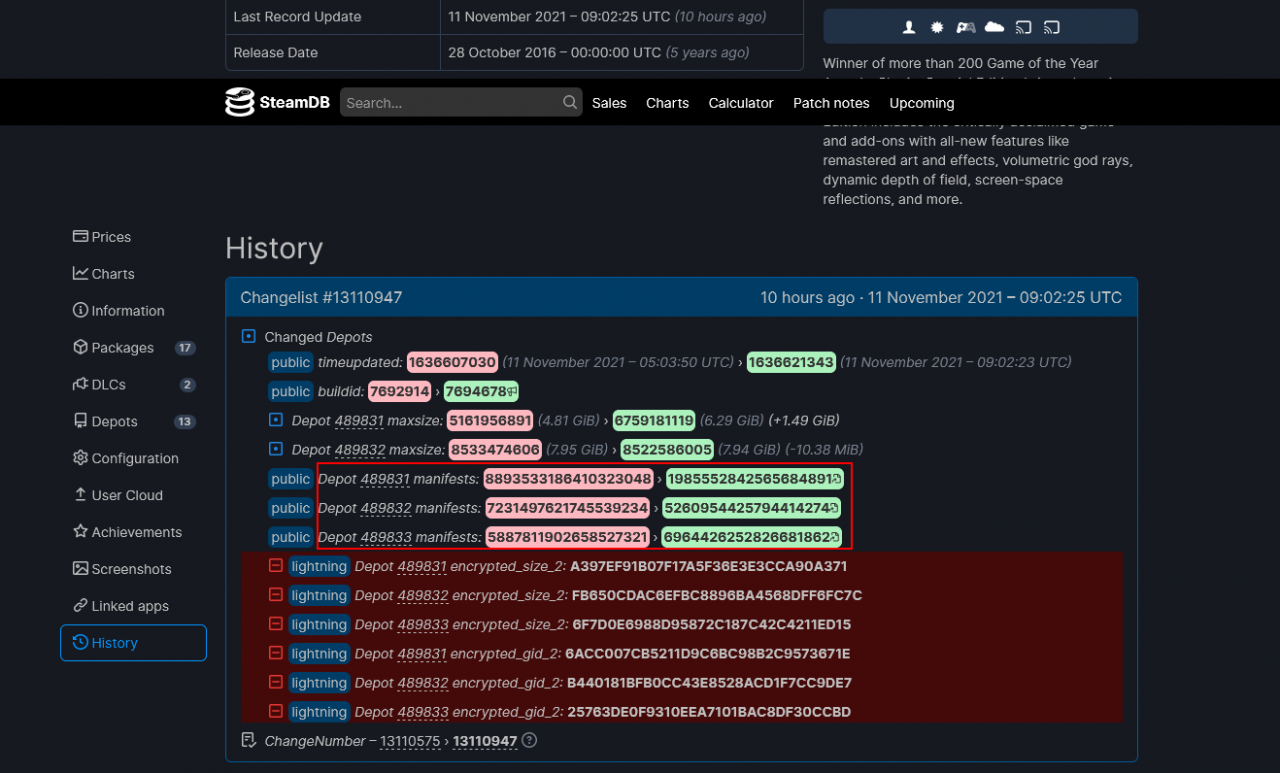The height and width of the screenshot is (773, 1280).
Task: Collapse the Changed Depots section
Action: 249,337
